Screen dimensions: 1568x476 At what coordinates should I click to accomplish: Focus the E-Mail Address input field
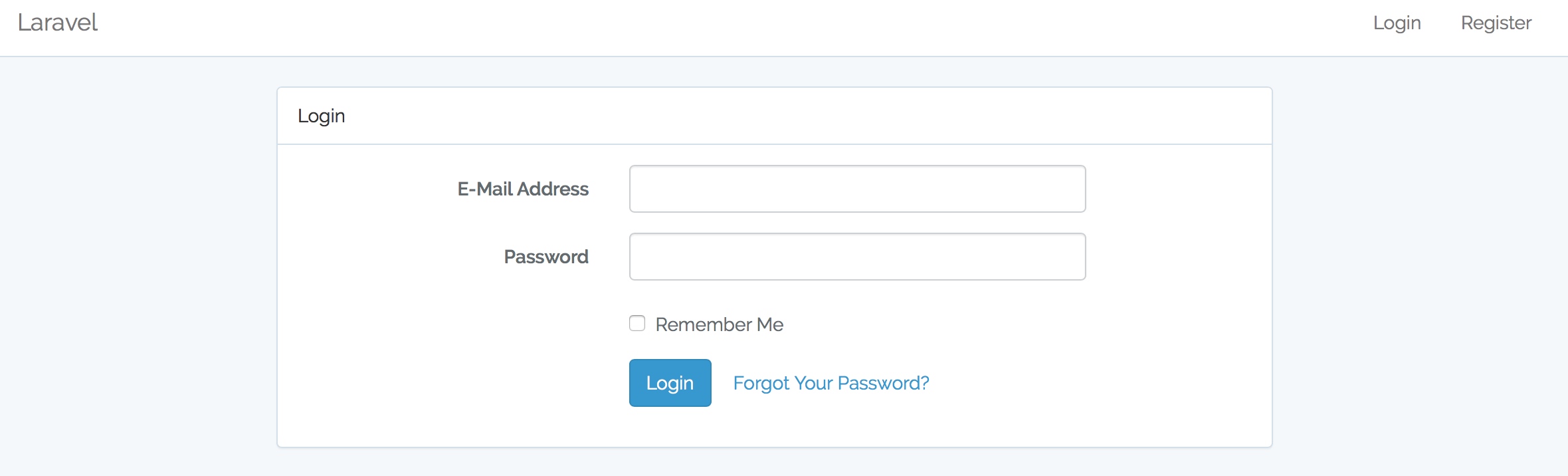857,189
